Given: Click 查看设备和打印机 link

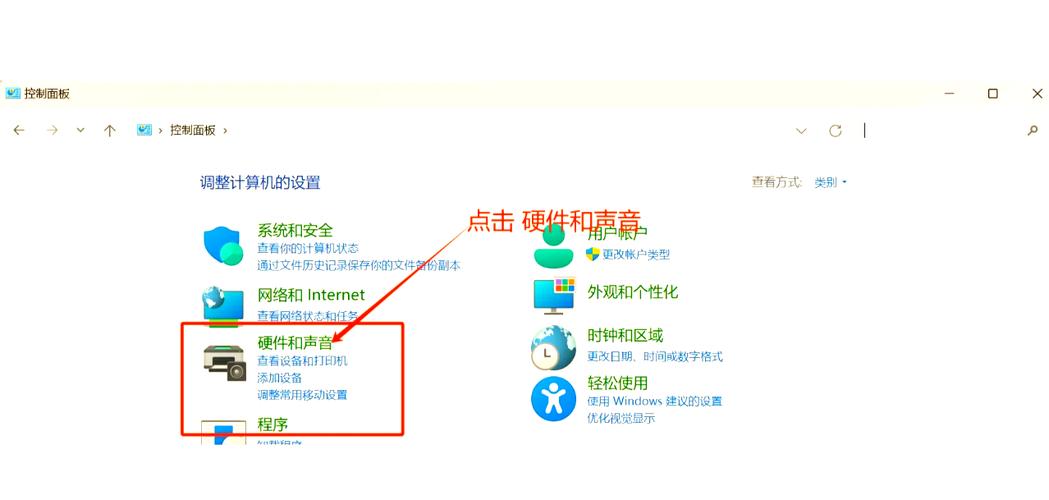Looking at the screenshot, I should [x=302, y=361].
